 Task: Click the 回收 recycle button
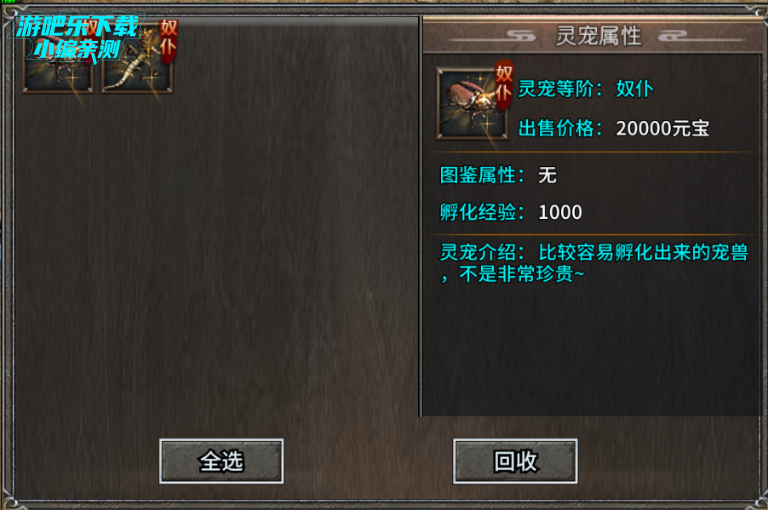(x=515, y=461)
